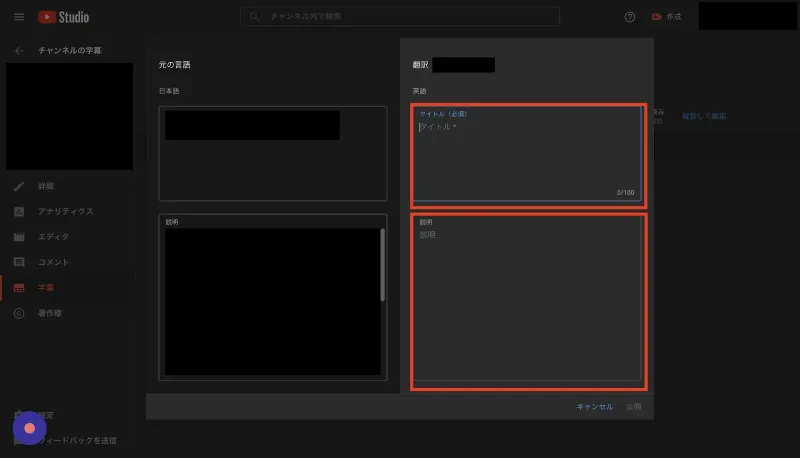Open エディタ in the sidebar

coord(53,237)
